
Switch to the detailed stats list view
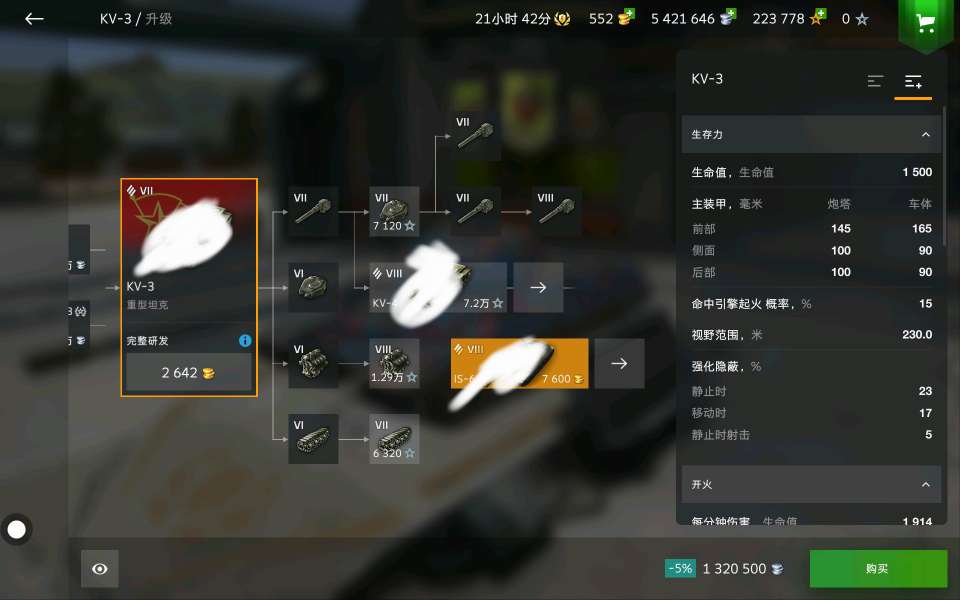913,81
